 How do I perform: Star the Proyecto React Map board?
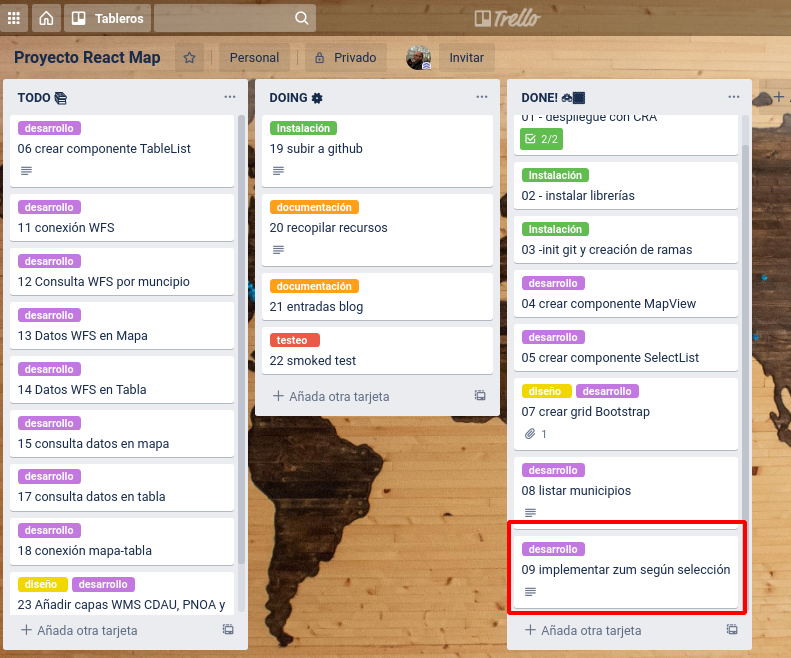click(189, 58)
